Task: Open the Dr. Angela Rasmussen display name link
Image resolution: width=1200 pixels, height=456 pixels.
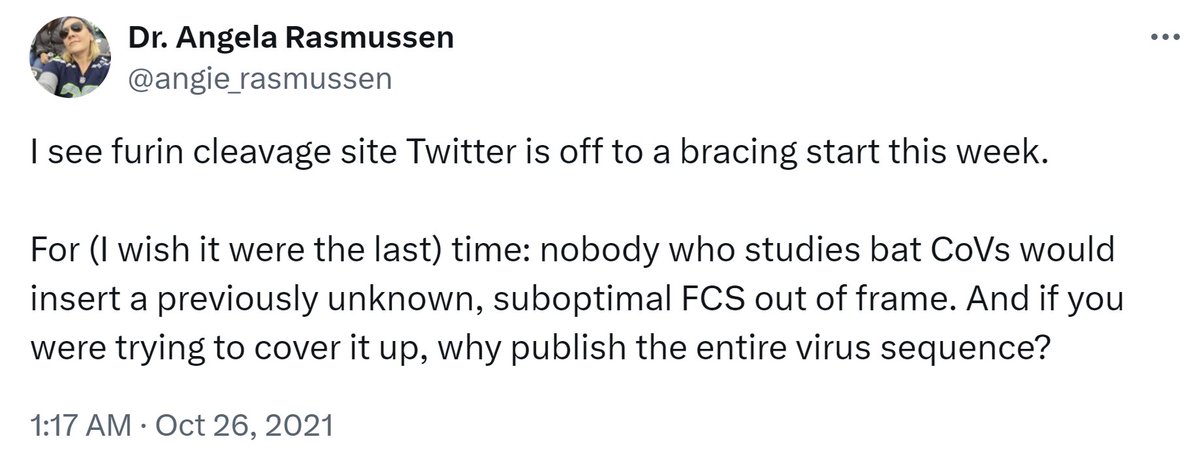Action: click(291, 39)
